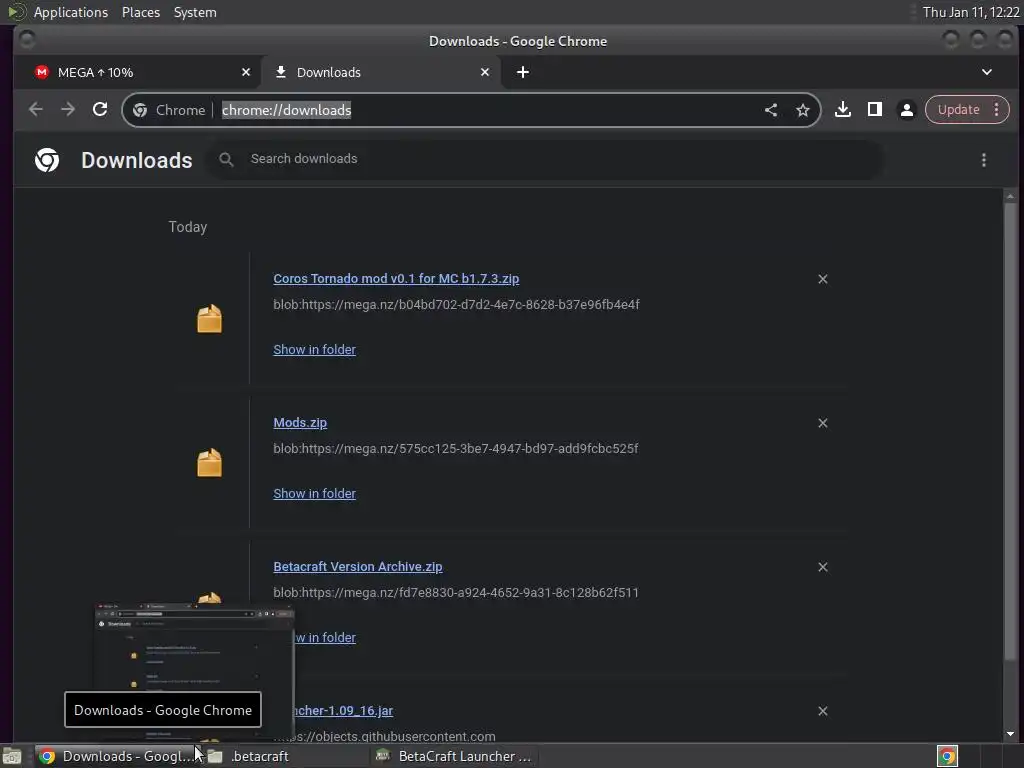
Task: Click the Chrome logo beside Downloads heading
Action: coord(47,160)
